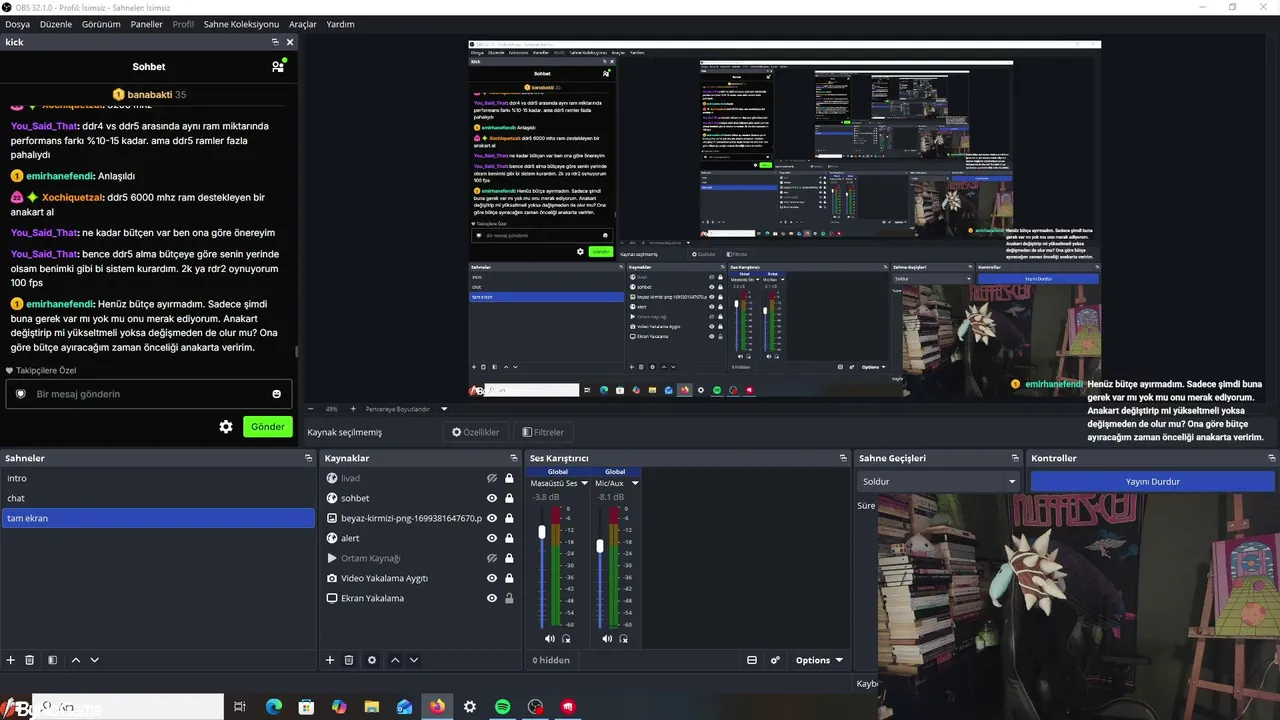Lock the Ekran Yakalama source
The width and height of the screenshot is (1280, 720).
pos(509,598)
